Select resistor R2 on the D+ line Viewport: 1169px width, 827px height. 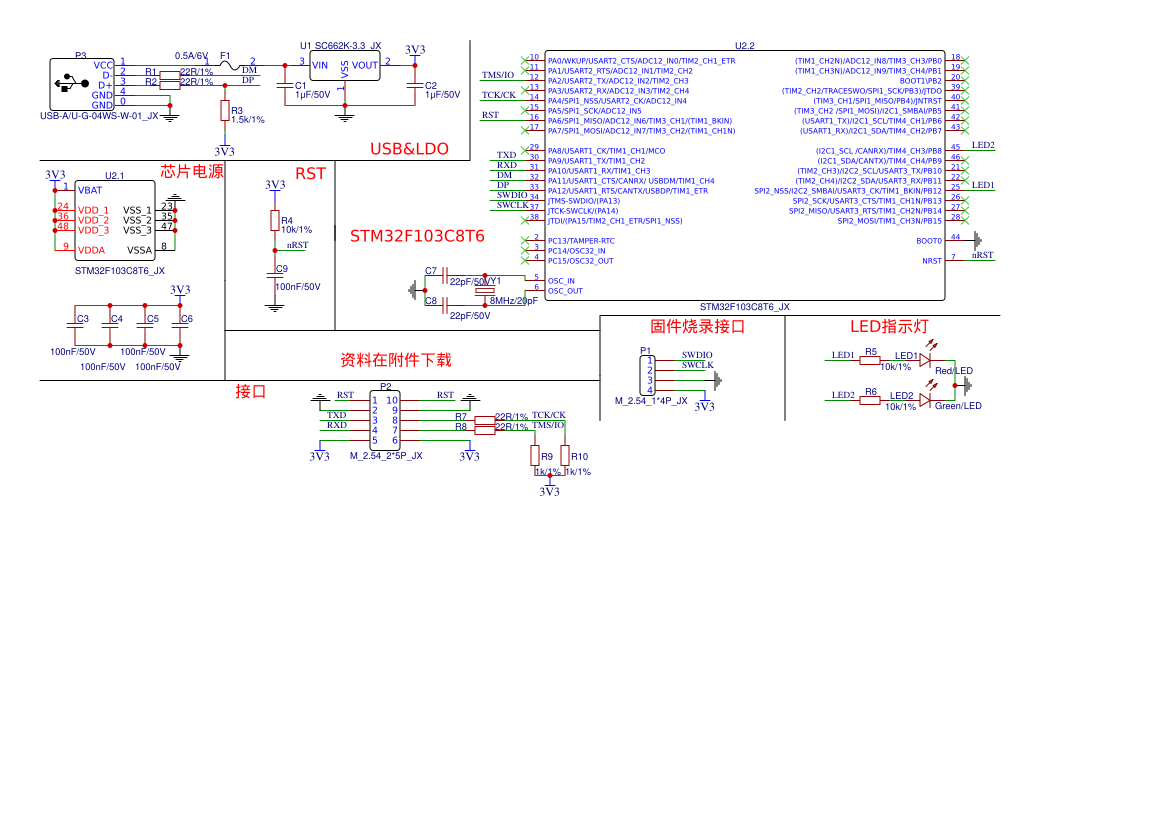[x=170, y=84]
